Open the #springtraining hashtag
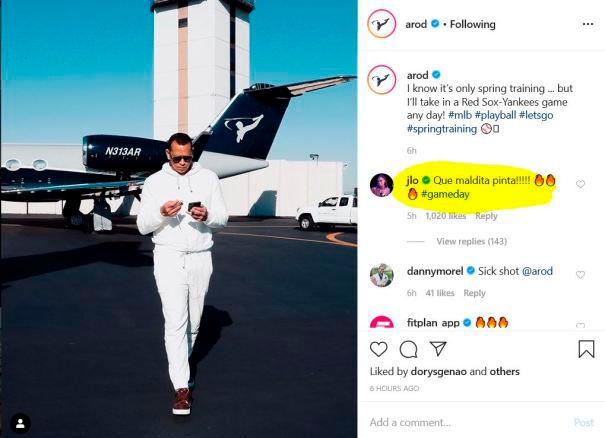The width and height of the screenshot is (605, 438). coord(441,128)
